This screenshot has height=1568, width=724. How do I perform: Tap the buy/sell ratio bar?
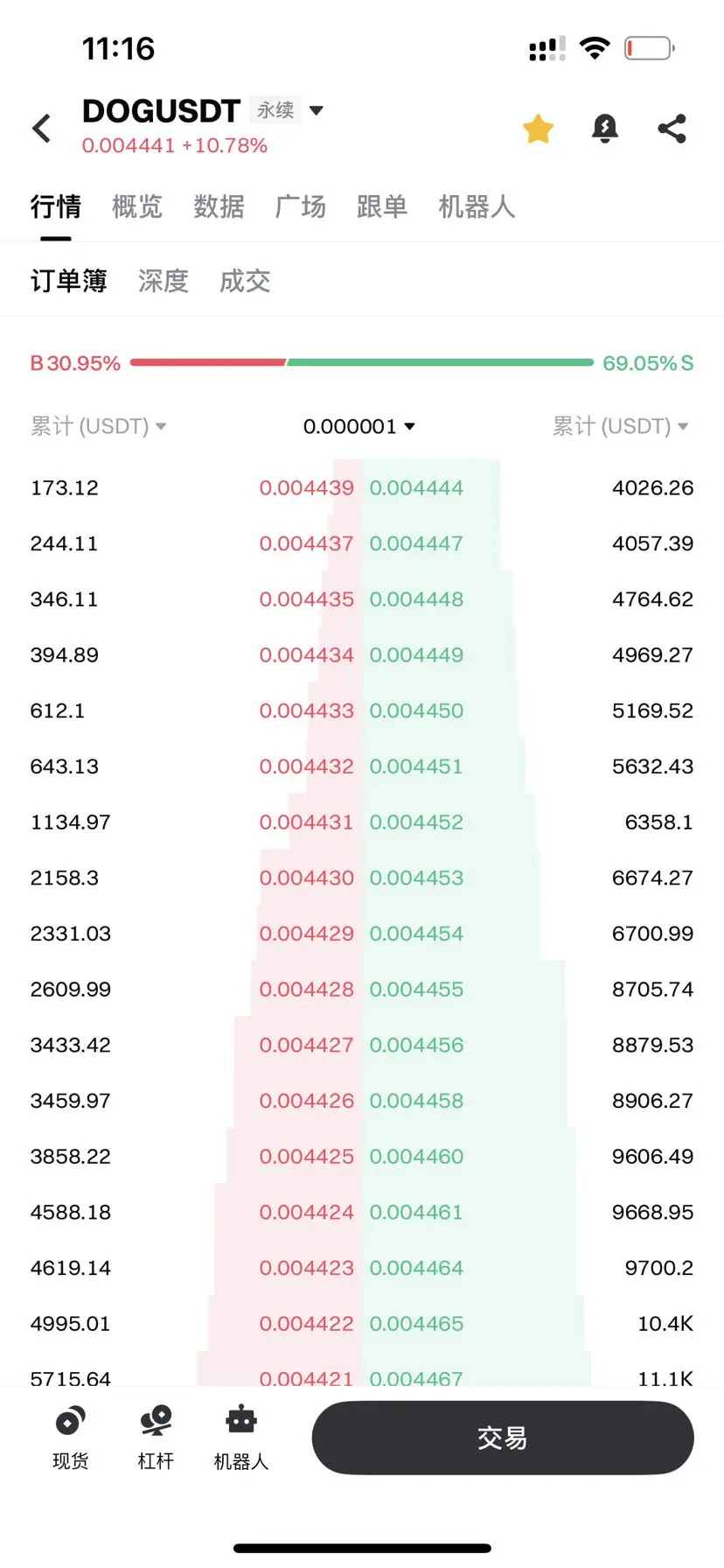click(361, 362)
